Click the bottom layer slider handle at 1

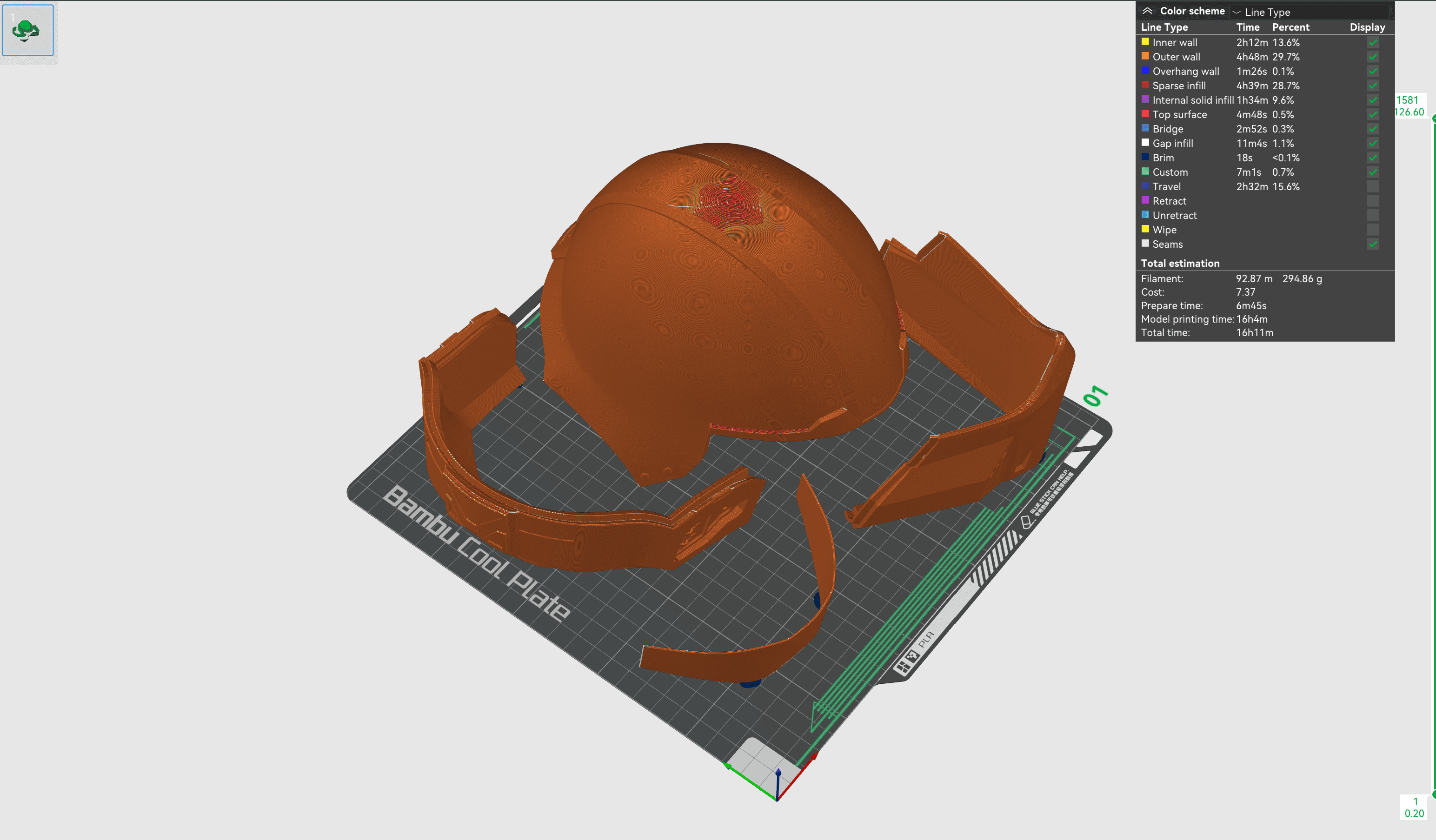point(1434,794)
